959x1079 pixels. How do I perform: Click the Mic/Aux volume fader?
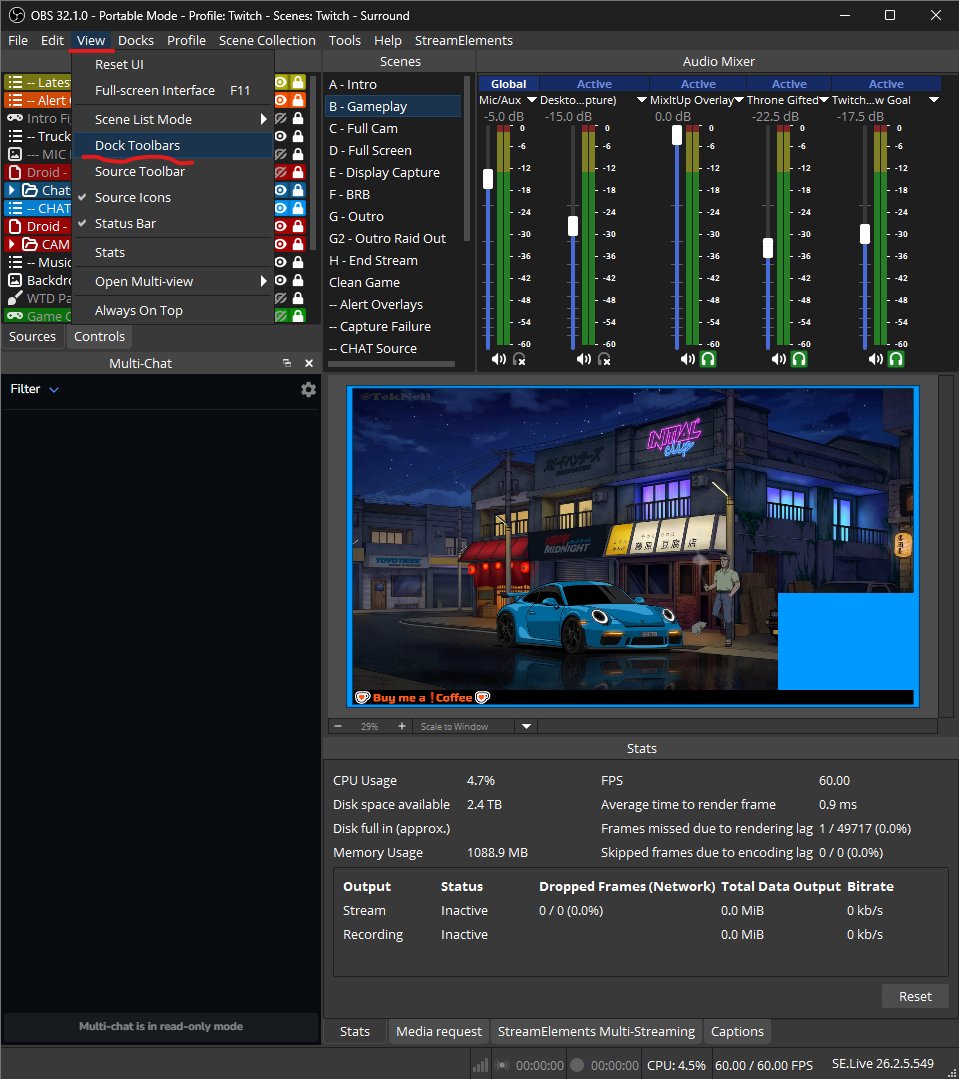point(488,179)
